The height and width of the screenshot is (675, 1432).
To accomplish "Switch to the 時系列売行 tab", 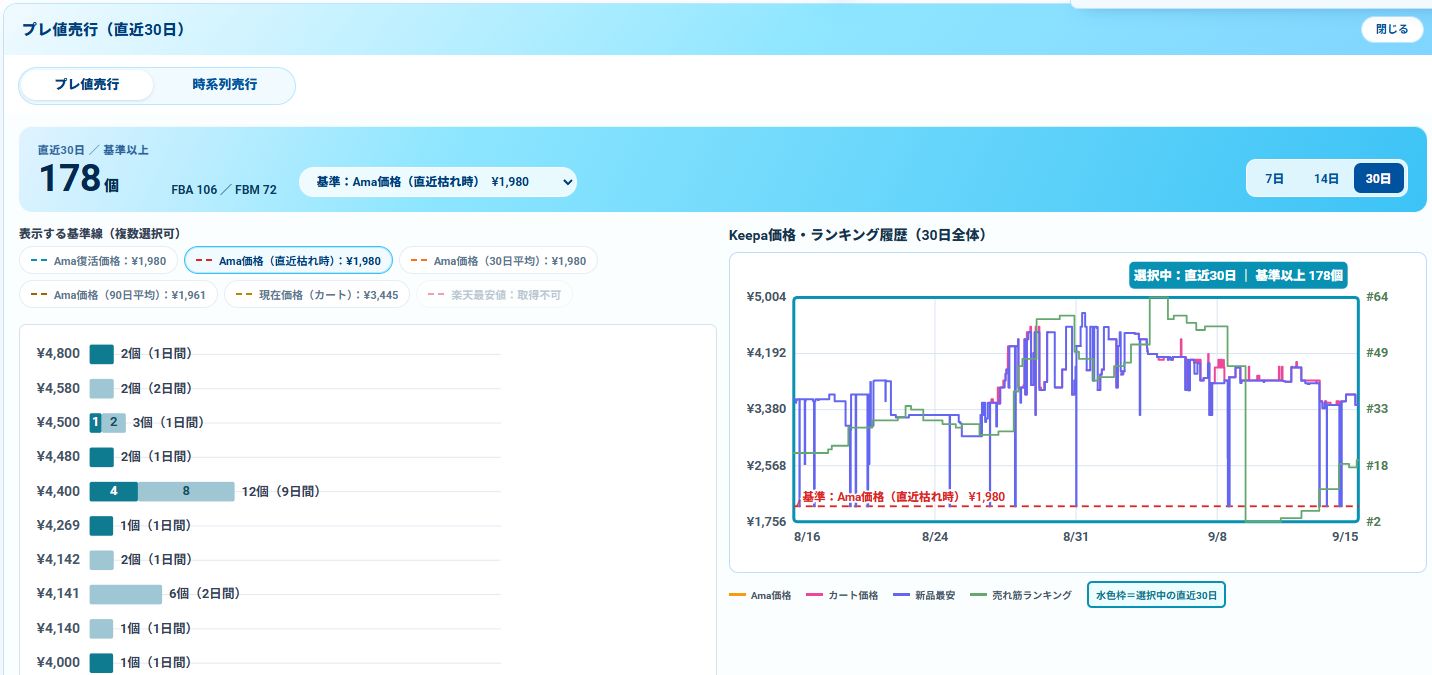I will [225, 85].
